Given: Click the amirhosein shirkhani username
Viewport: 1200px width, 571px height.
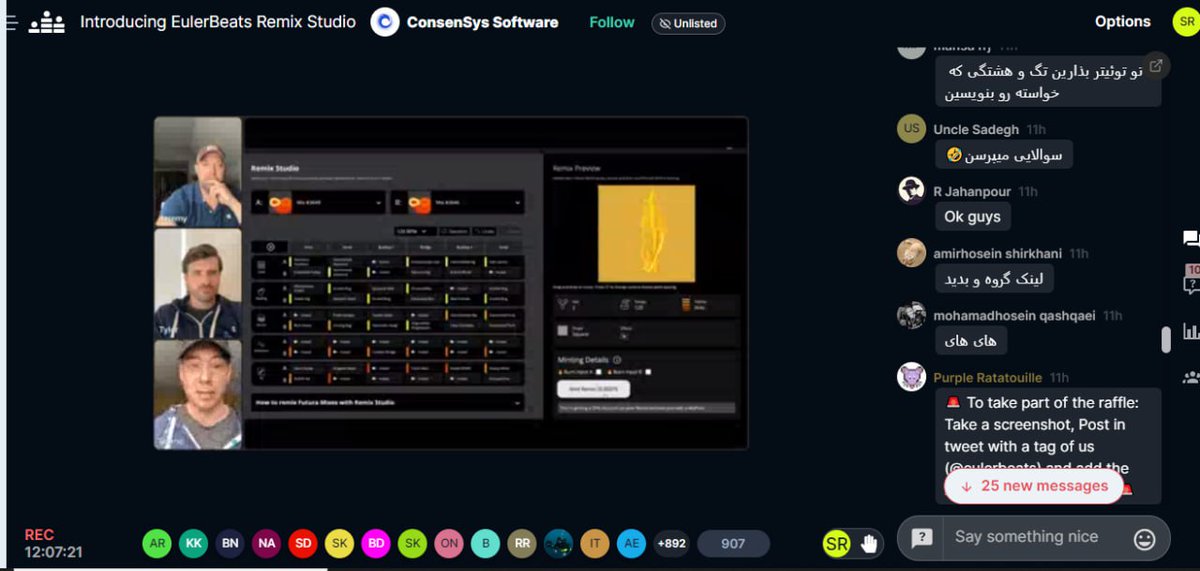Looking at the screenshot, I should point(997,253).
